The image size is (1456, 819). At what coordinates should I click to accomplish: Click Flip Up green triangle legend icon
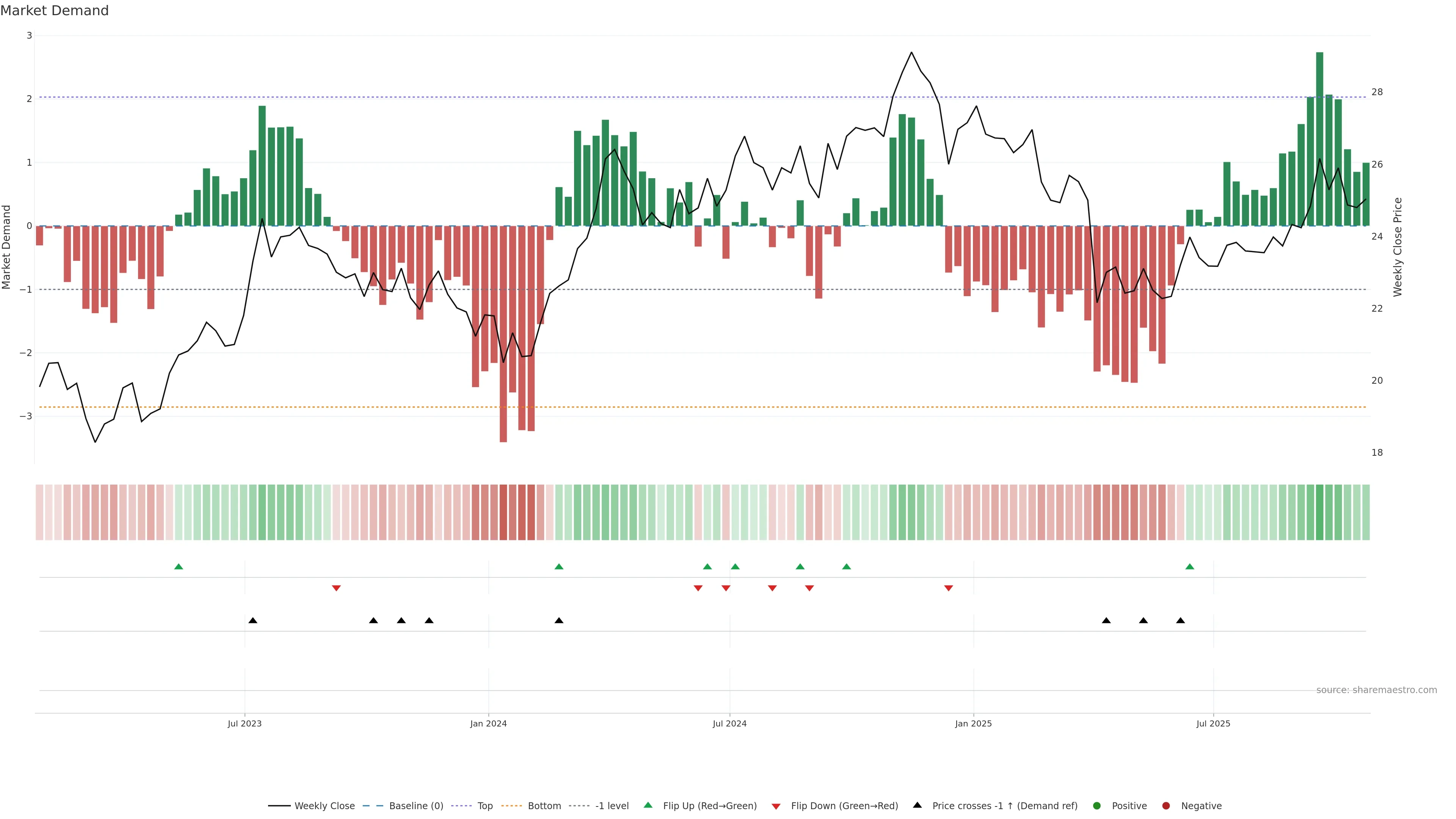(x=648, y=805)
